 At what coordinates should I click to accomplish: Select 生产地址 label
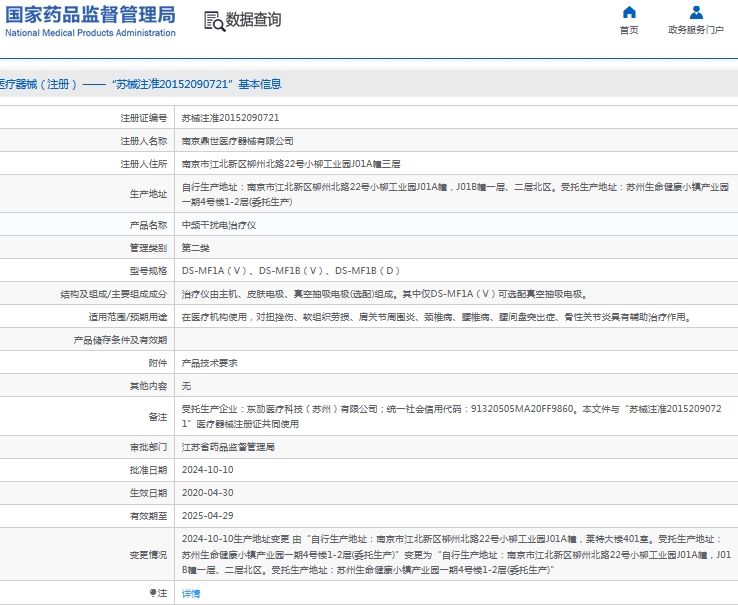148,194
